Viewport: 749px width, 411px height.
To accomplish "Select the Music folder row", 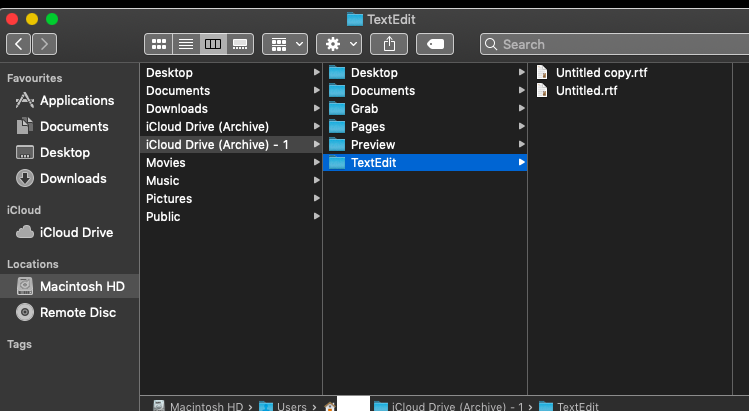I will tap(231, 181).
